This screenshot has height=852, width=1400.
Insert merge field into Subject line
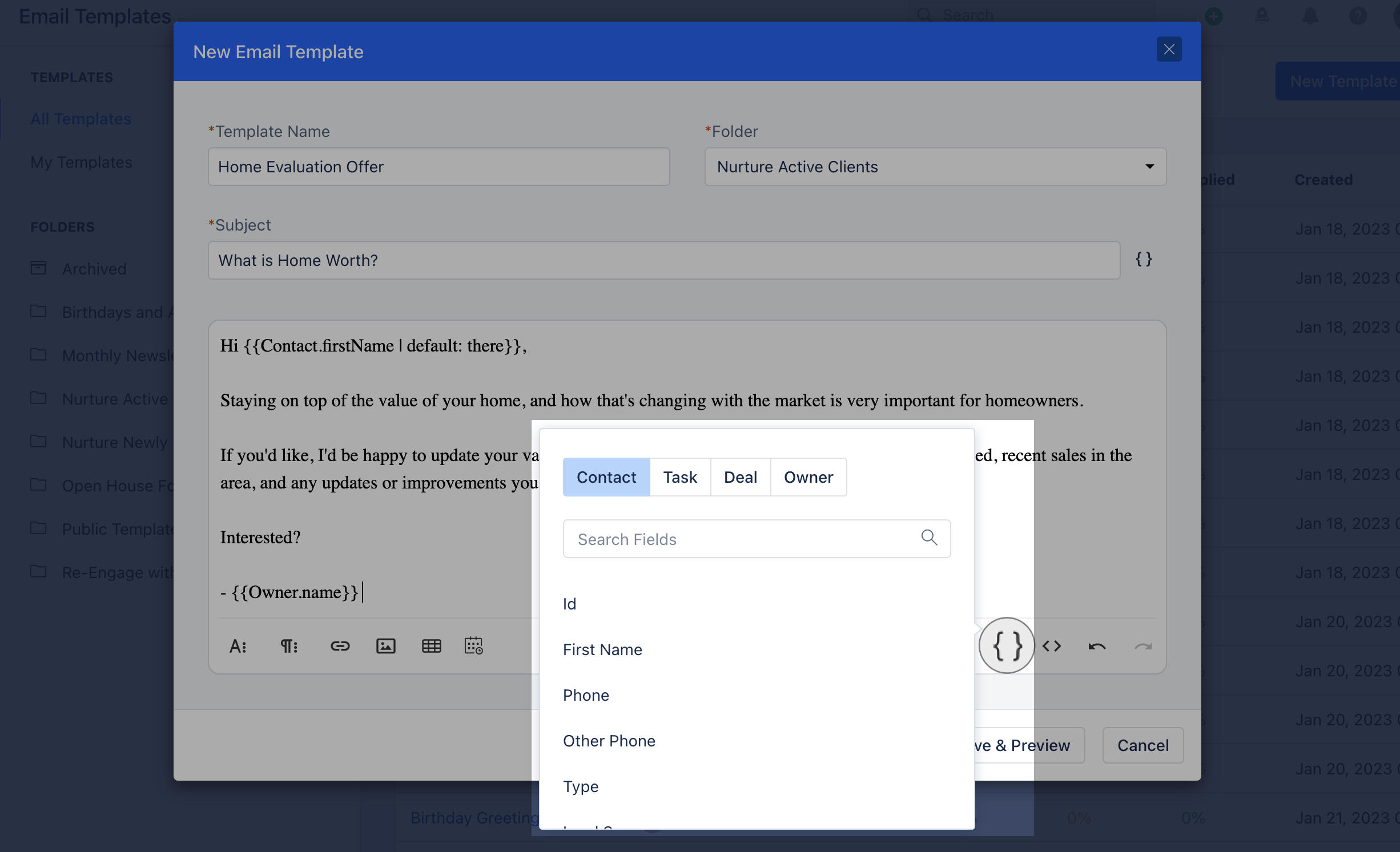pyautogui.click(x=1144, y=260)
